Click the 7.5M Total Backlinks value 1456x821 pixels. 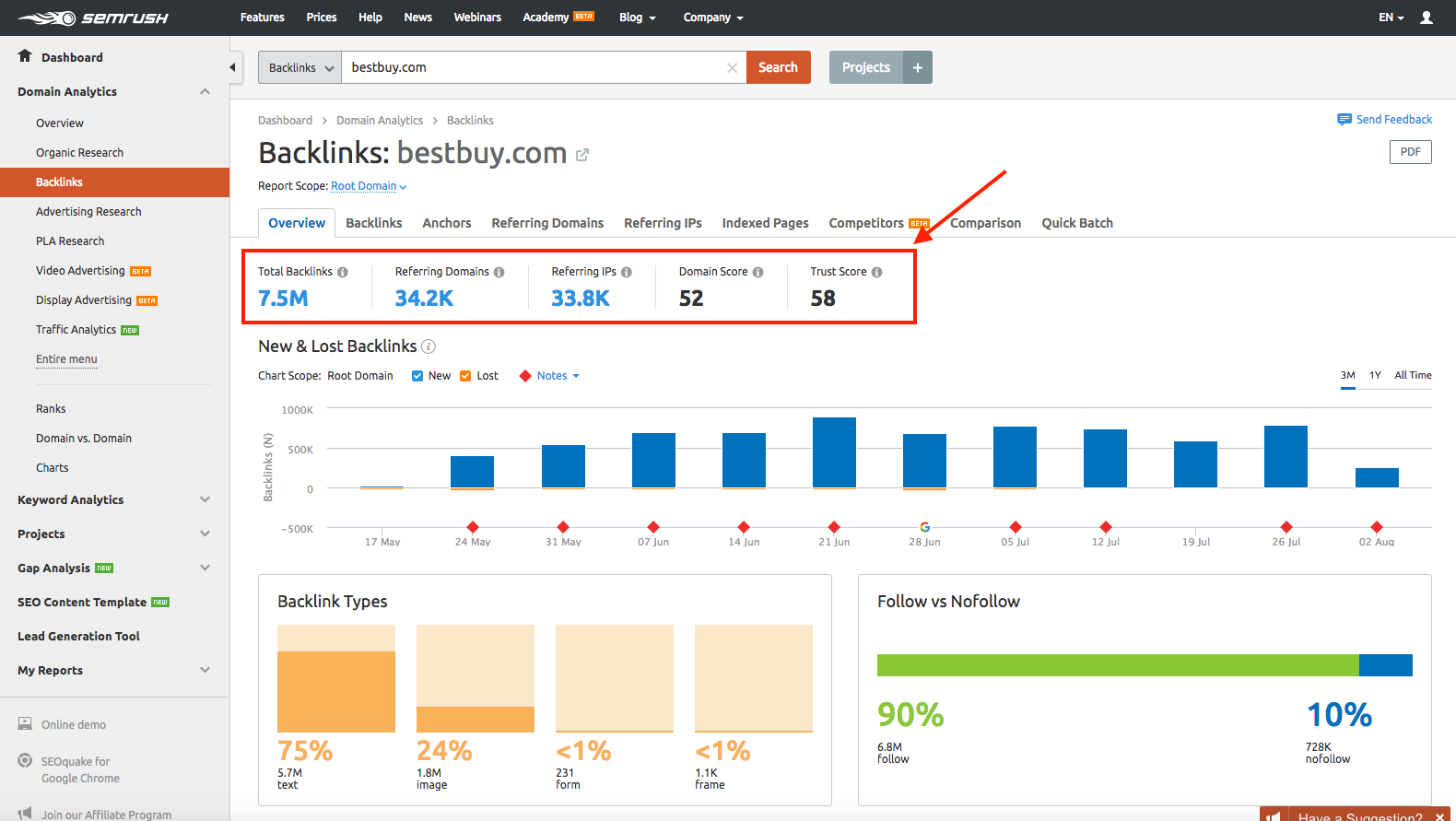pyautogui.click(x=283, y=299)
